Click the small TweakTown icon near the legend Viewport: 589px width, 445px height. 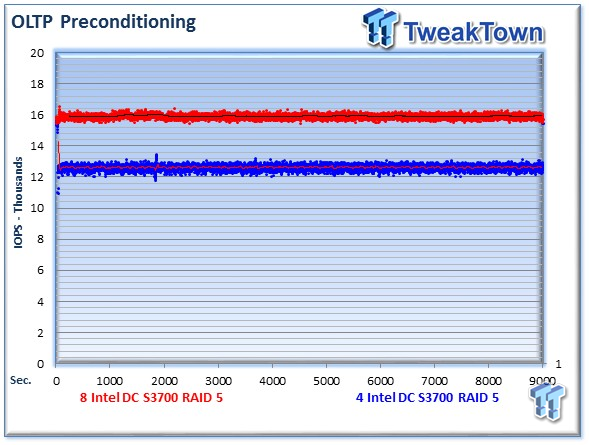click(547, 401)
